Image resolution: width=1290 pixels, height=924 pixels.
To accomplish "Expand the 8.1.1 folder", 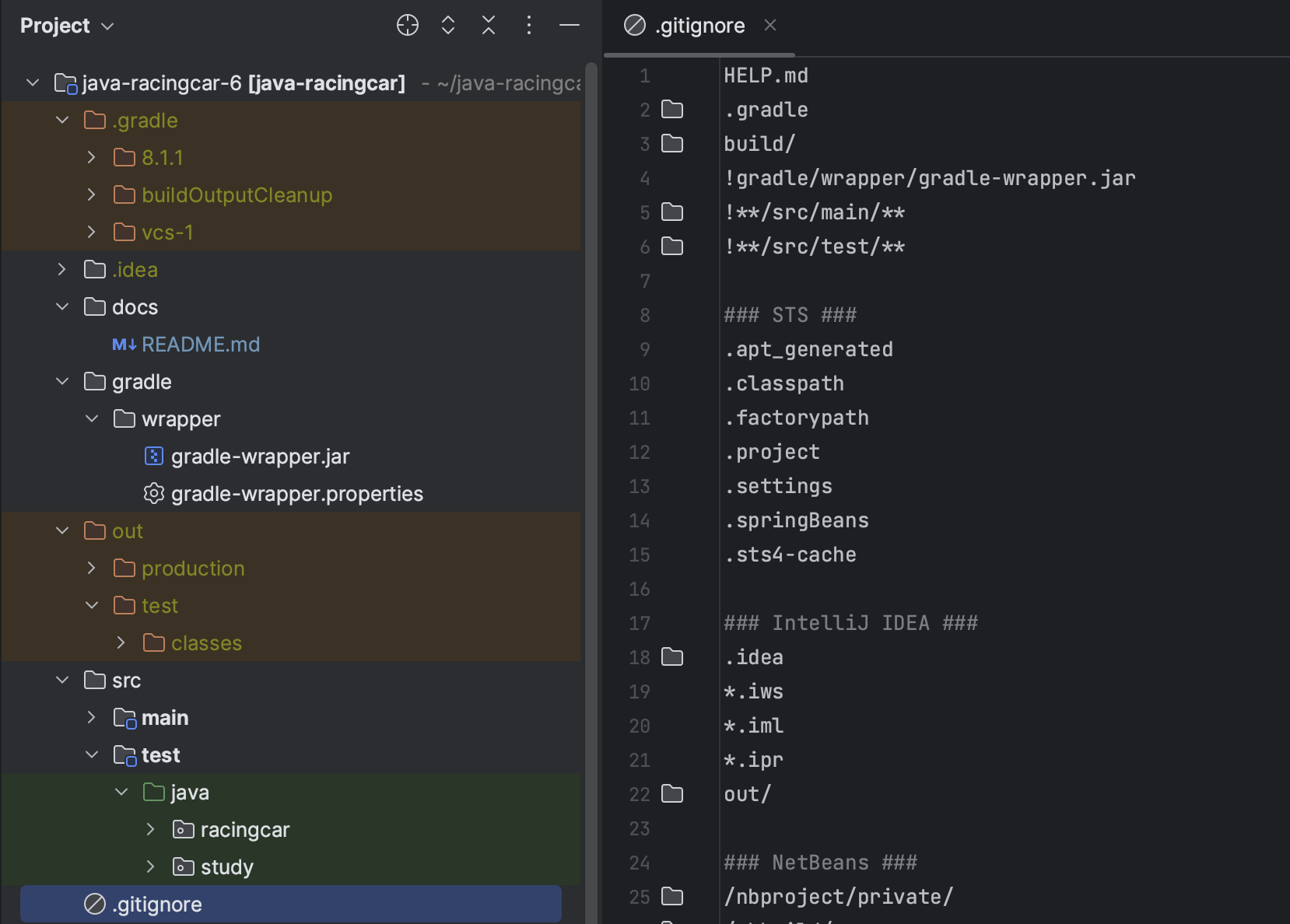I will point(92,157).
